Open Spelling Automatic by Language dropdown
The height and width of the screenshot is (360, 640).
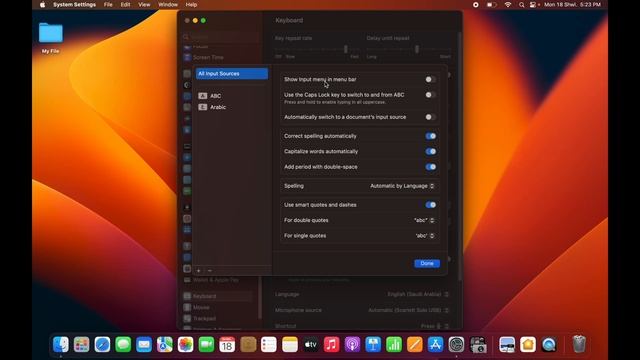coord(402,186)
